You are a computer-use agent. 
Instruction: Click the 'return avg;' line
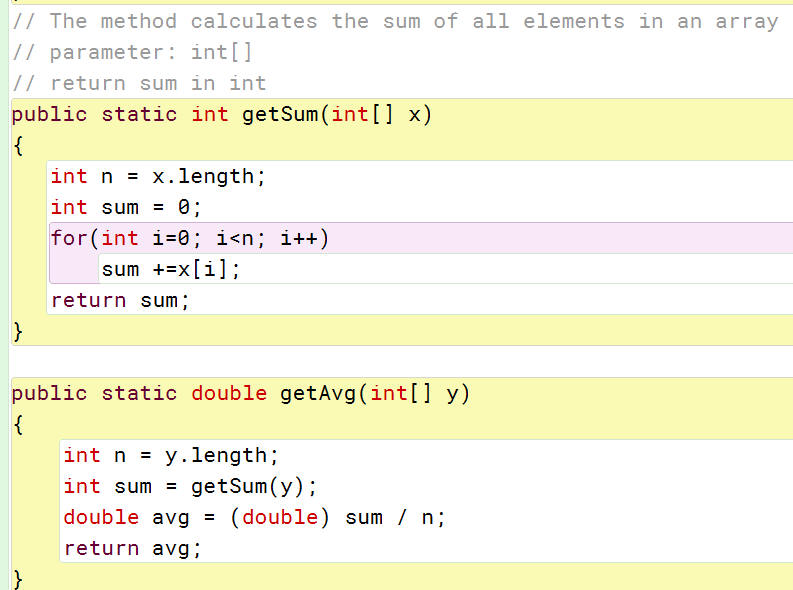coord(133,549)
